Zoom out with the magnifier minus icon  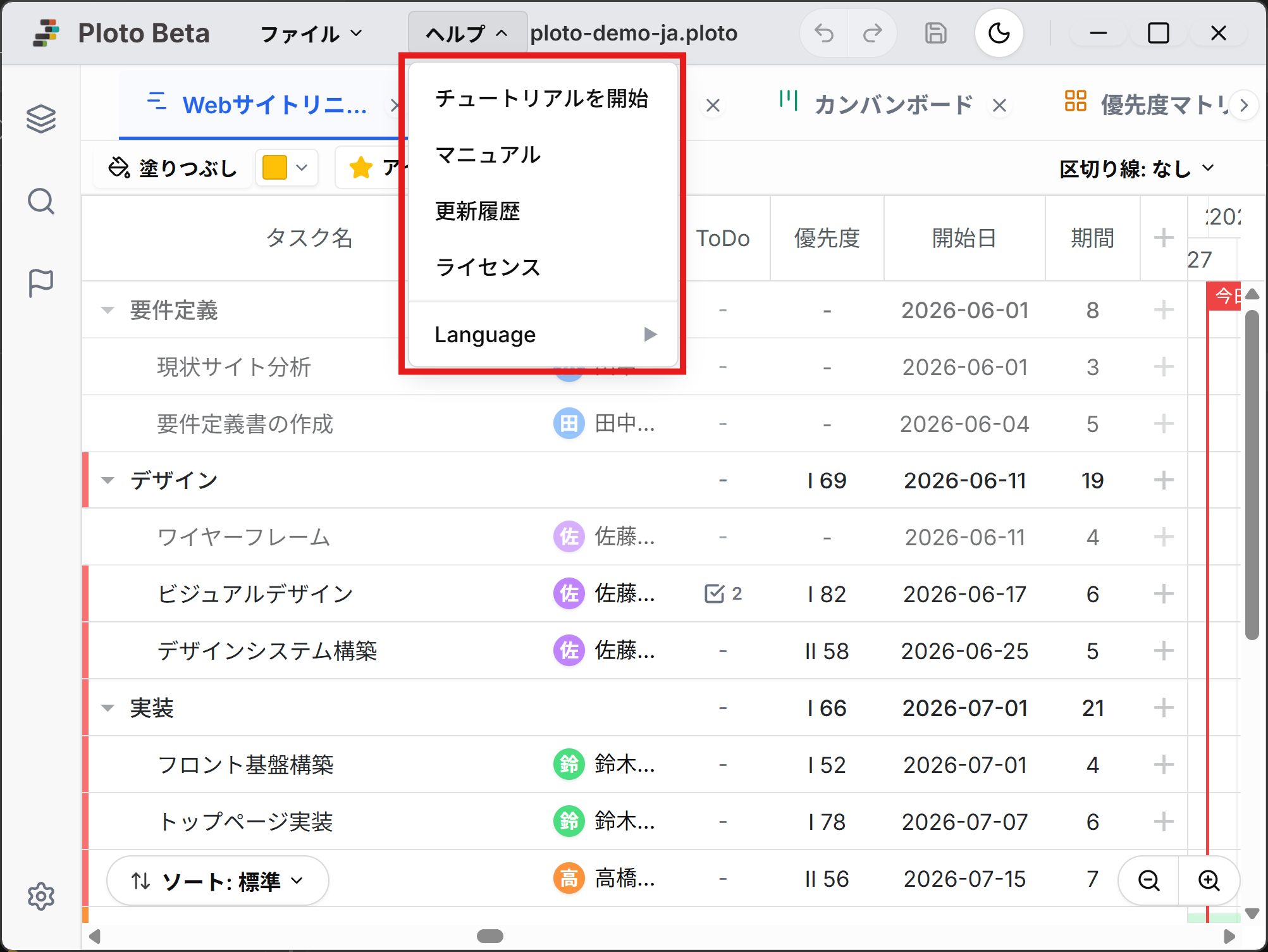[1148, 880]
